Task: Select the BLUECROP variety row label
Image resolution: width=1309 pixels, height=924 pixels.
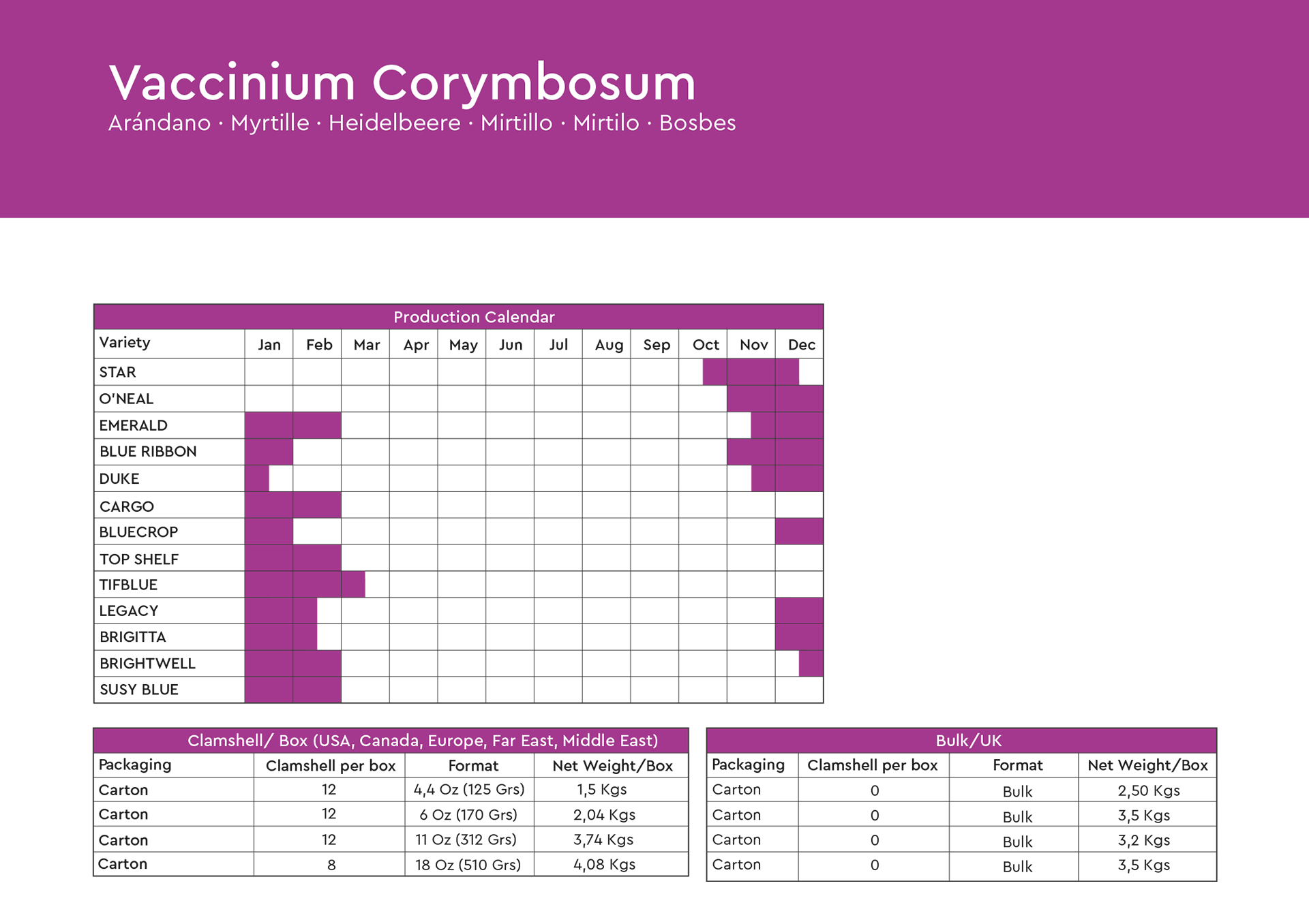Action: tap(138, 532)
